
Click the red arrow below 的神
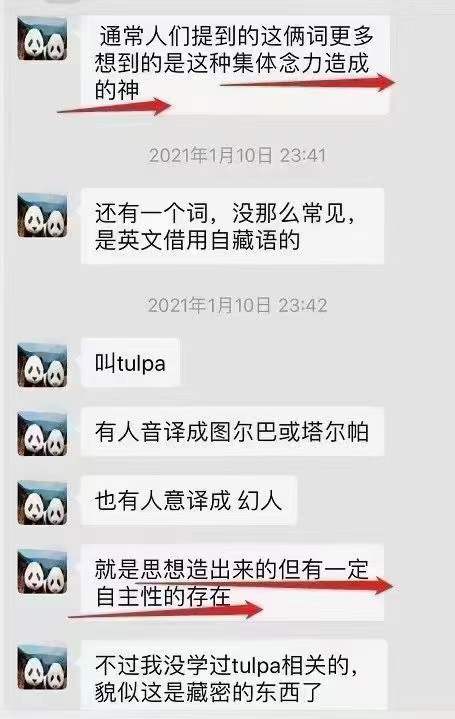click(114, 107)
